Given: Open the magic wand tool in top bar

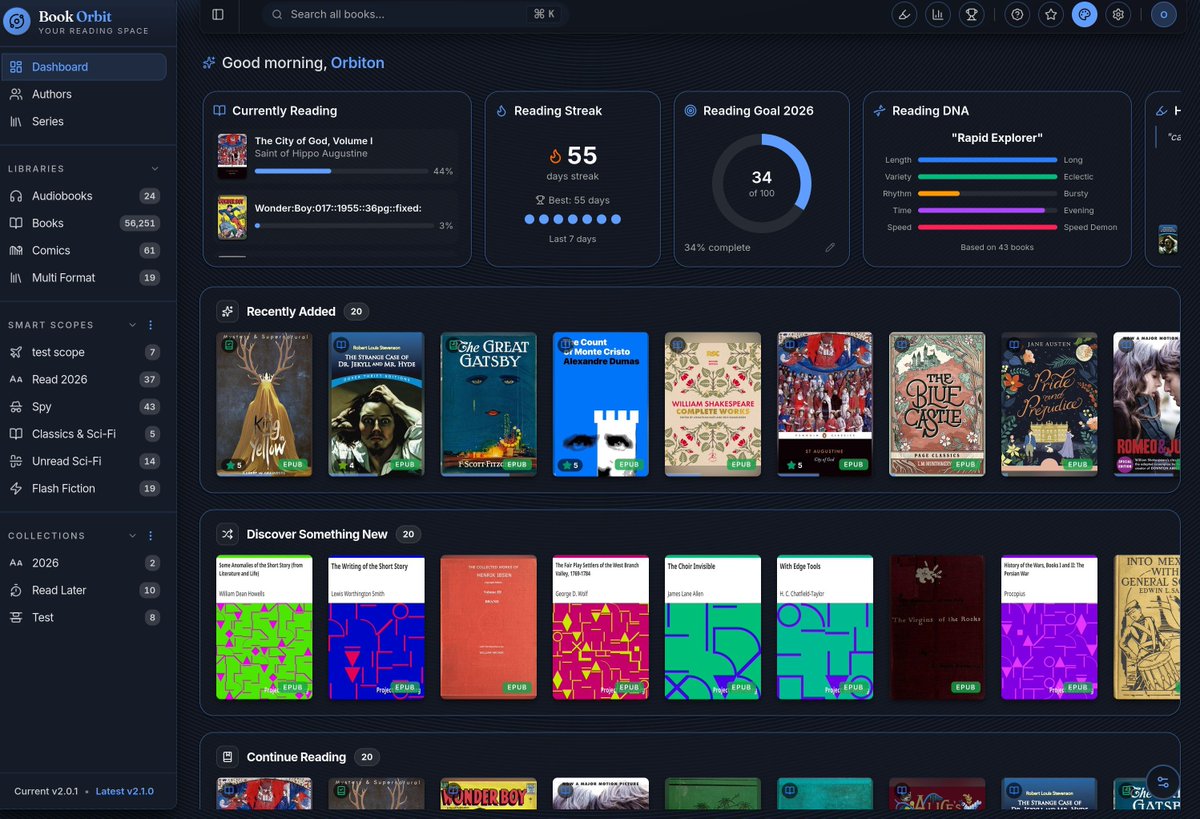Looking at the screenshot, I should pyautogui.click(x=904, y=14).
